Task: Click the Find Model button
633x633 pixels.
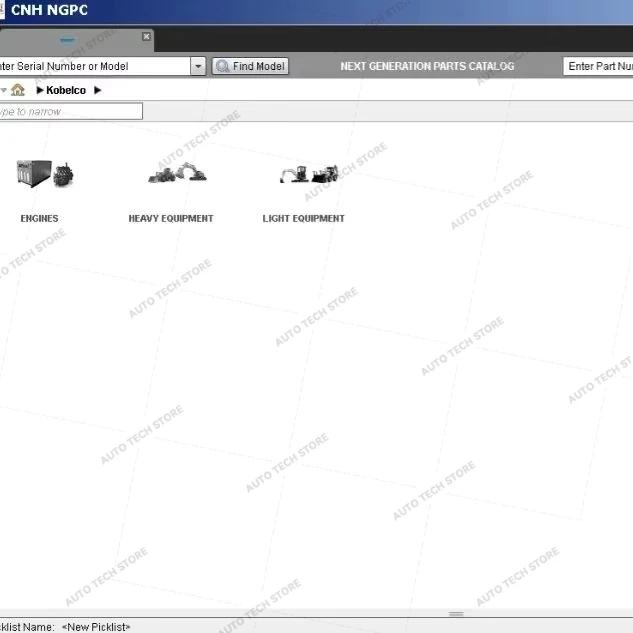Action: click(250, 66)
